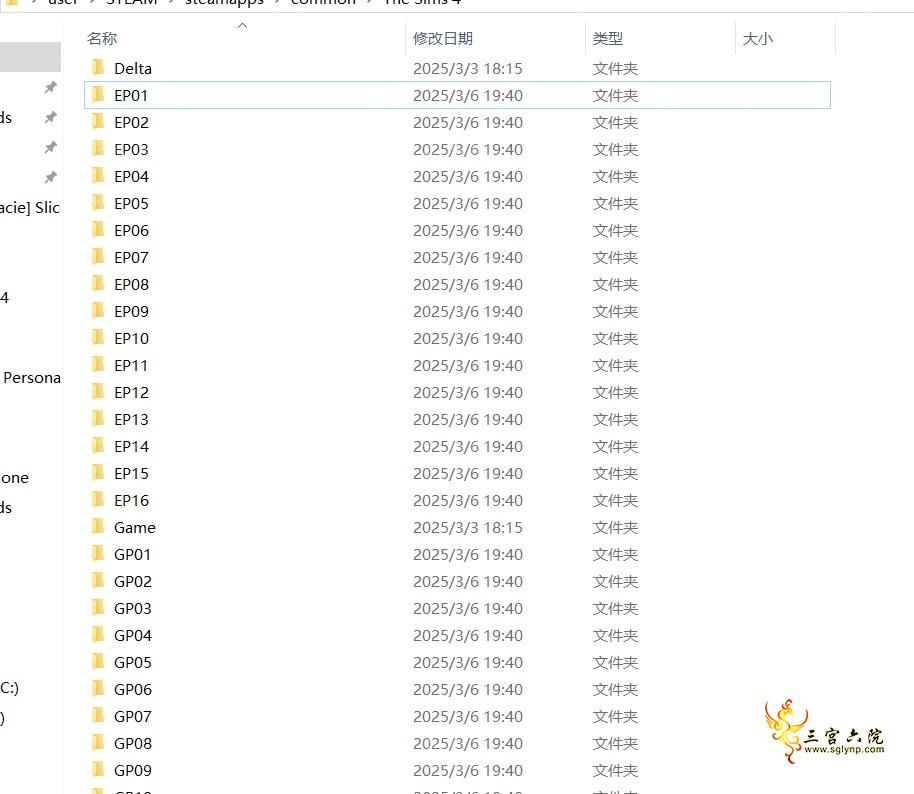Click the modified date in the Game row
The height and width of the screenshot is (794, 914).
click(x=467, y=528)
